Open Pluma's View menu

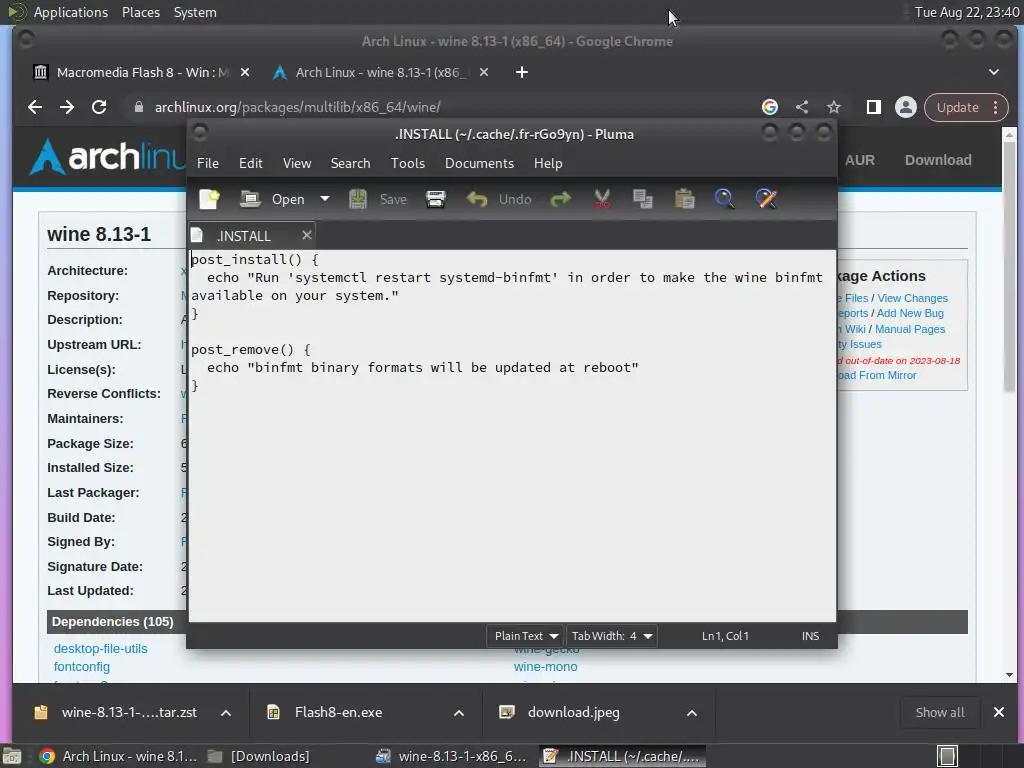pyautogui.click(x=296, y=163)
